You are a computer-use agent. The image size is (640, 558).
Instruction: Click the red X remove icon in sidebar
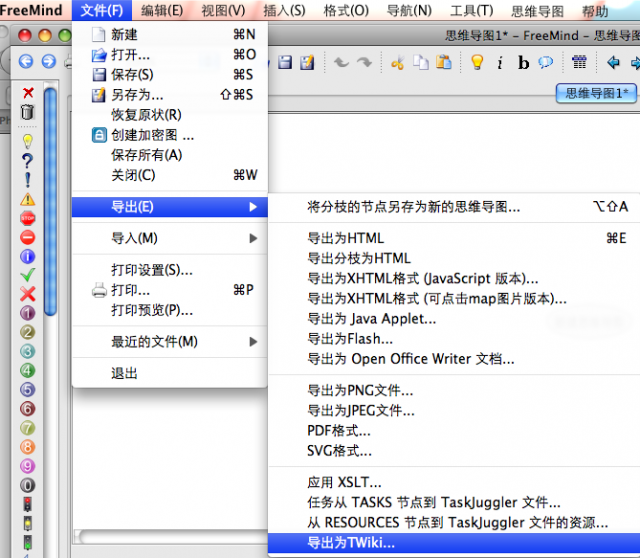[28, 93]
